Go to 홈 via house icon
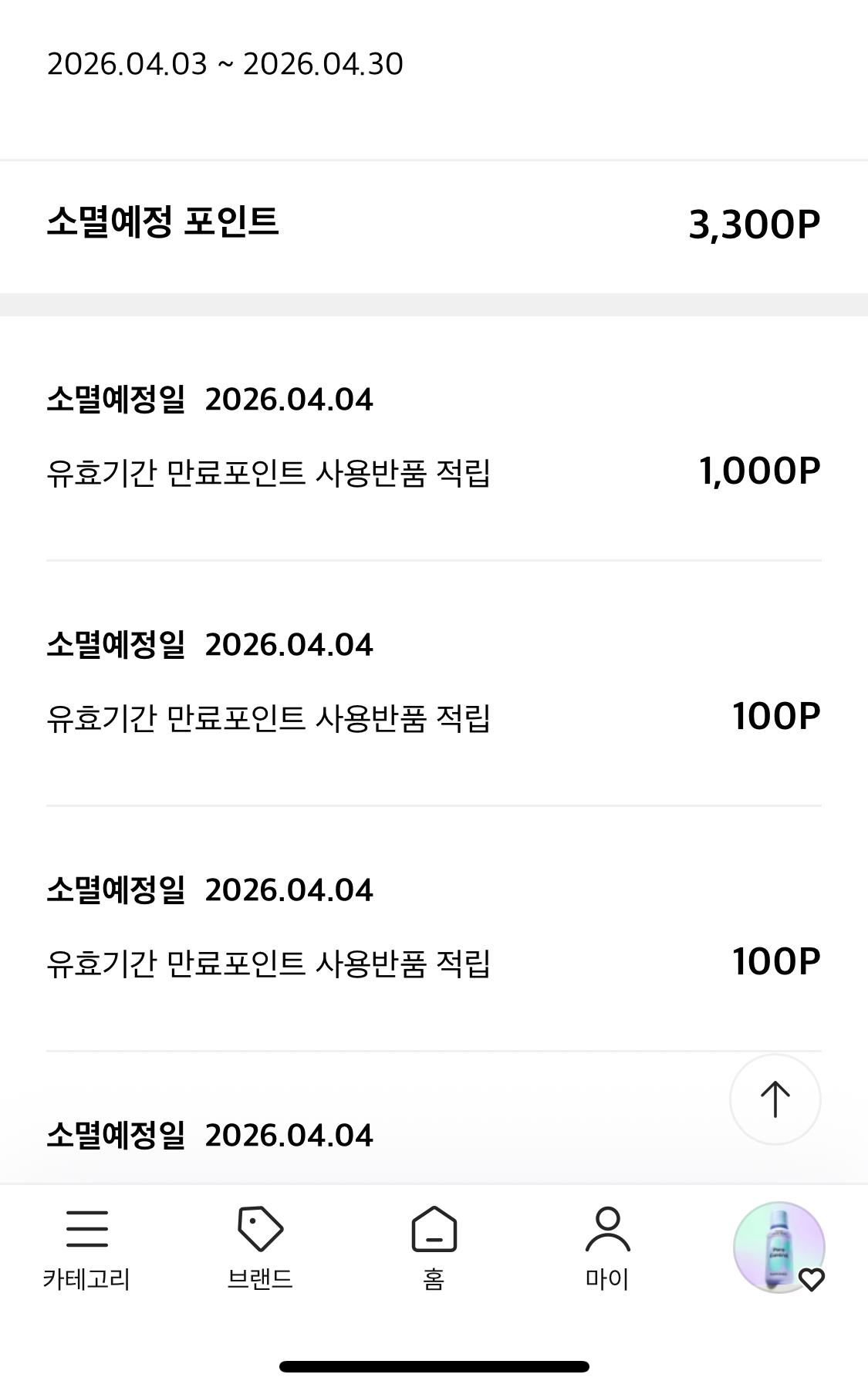The height and width of the screenshot is (1391, 868). [434, 1228]
